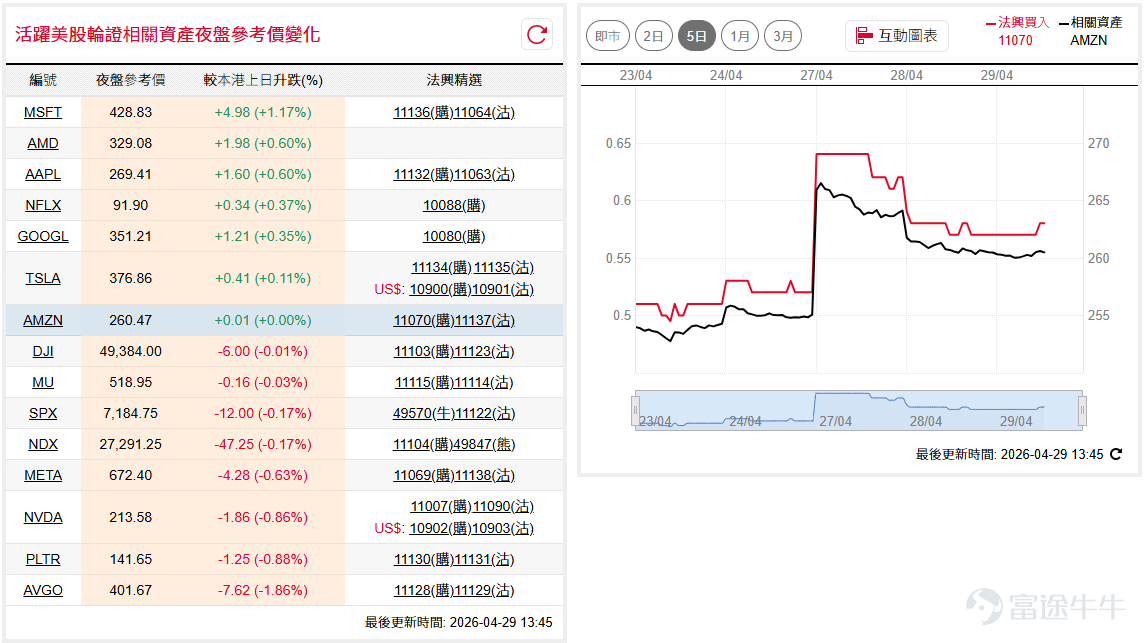Open warrant 10088(購) for NFLX
The height and width of the screenshot is (643, 1146).
[454, 205]
